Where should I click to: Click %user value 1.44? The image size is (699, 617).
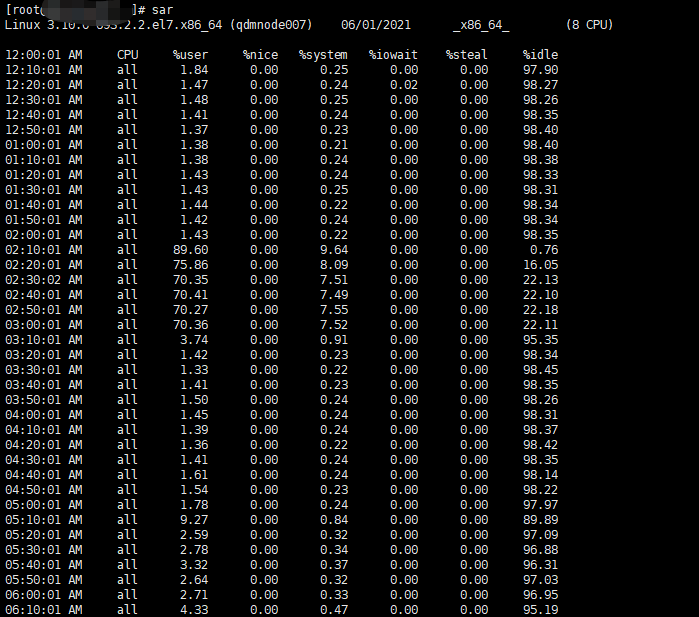coord(194,205)
